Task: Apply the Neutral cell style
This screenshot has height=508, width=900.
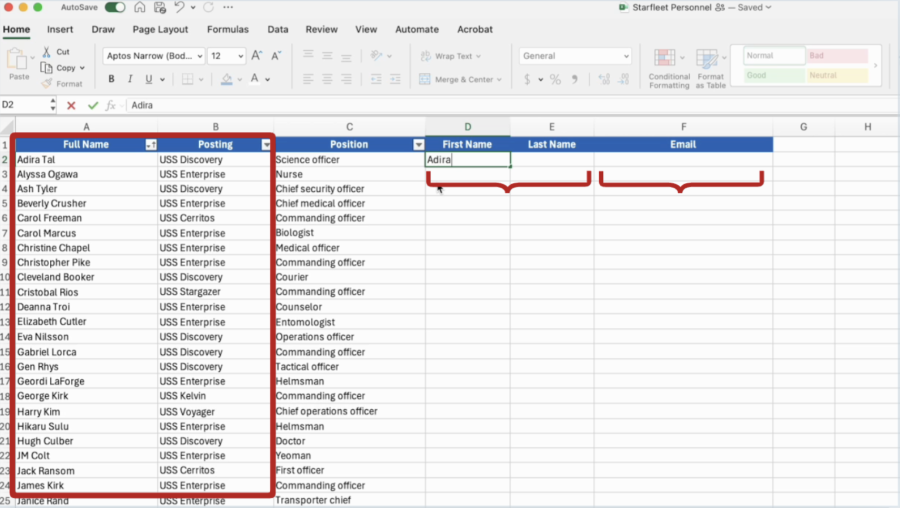Action: [837, 75]
